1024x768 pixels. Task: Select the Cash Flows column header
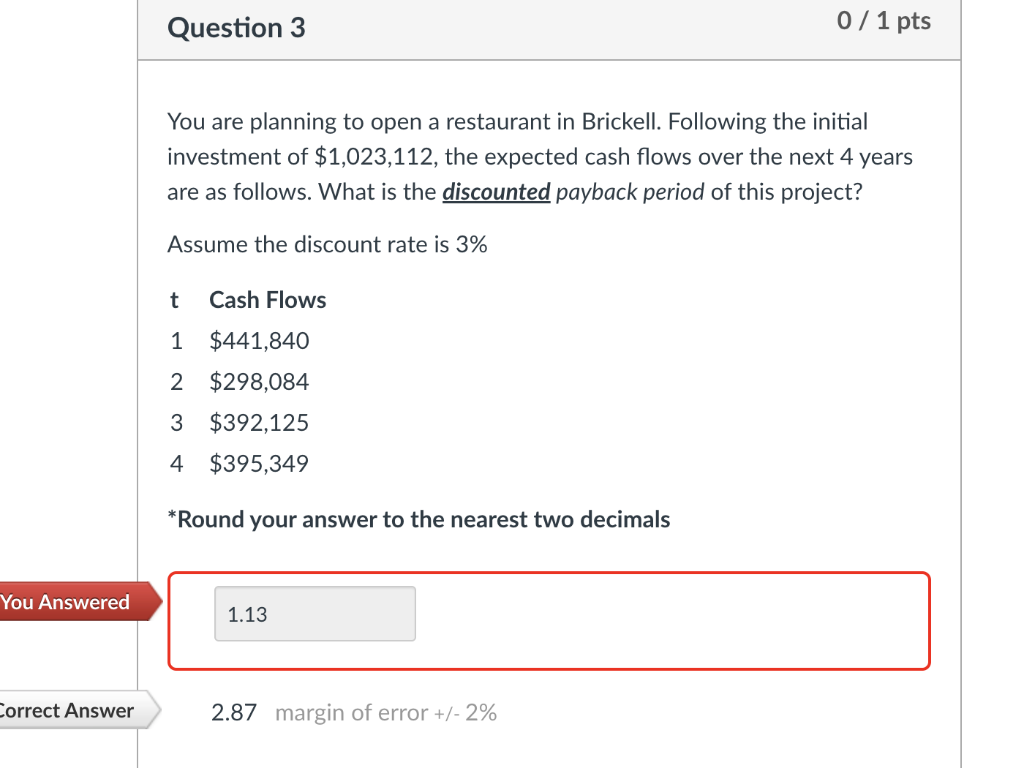coord(267,300)
